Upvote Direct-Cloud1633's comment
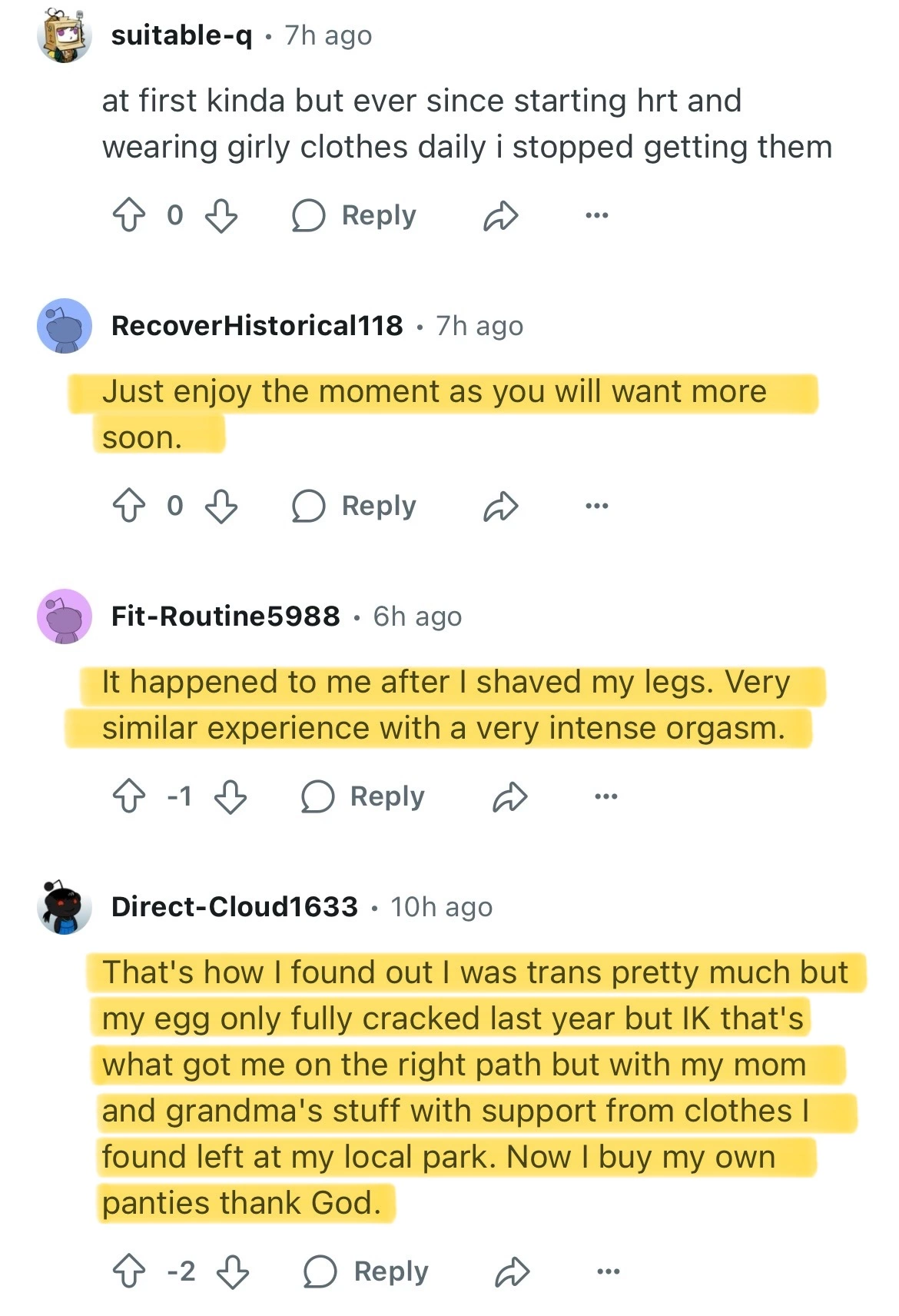899x1316 pixels. coord(129,1271)
